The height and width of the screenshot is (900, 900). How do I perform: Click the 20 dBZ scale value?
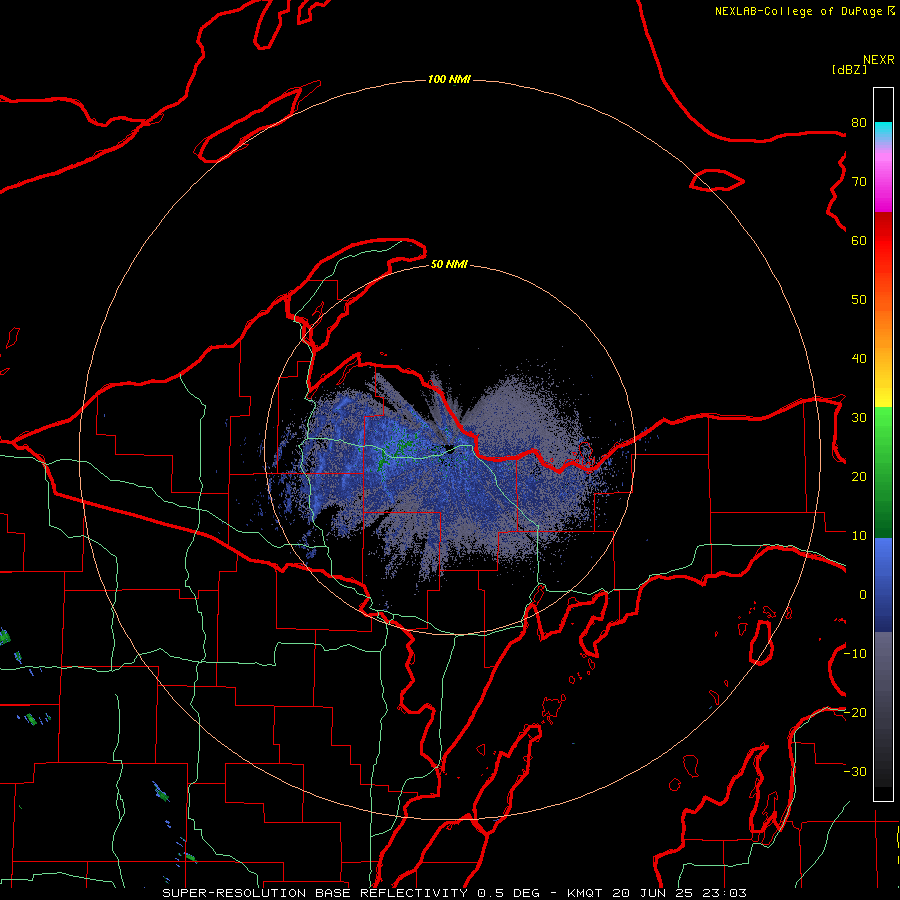(x=859, y=476)
